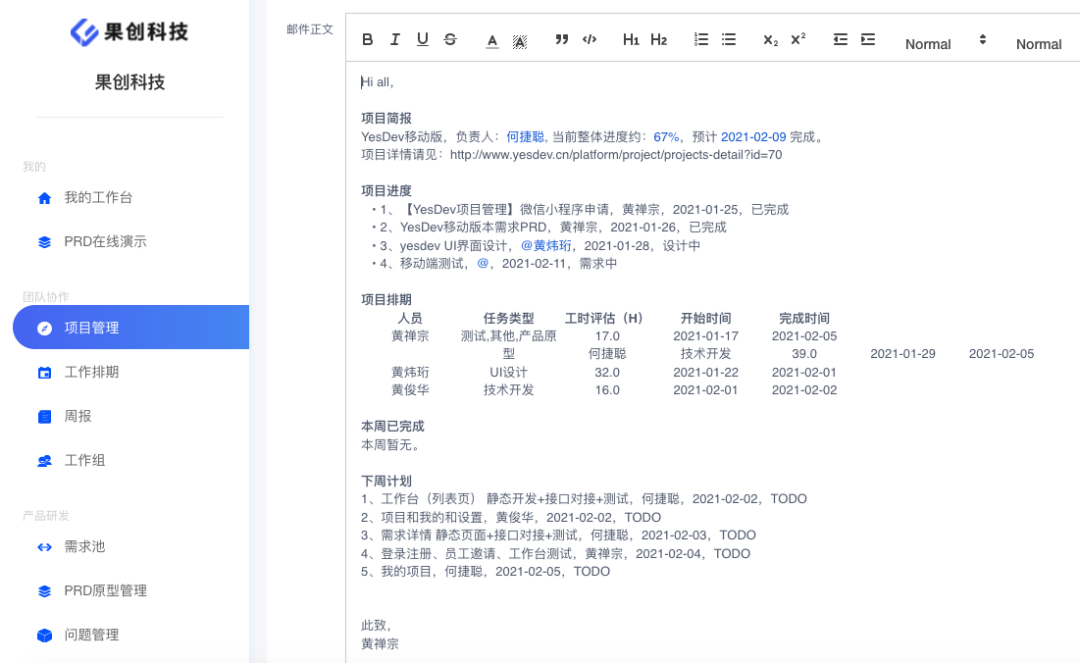The width and height of the screenshot is (1080, 663).
Task: Place cursor at 'Hi all,' line
Action: point(377,82)
